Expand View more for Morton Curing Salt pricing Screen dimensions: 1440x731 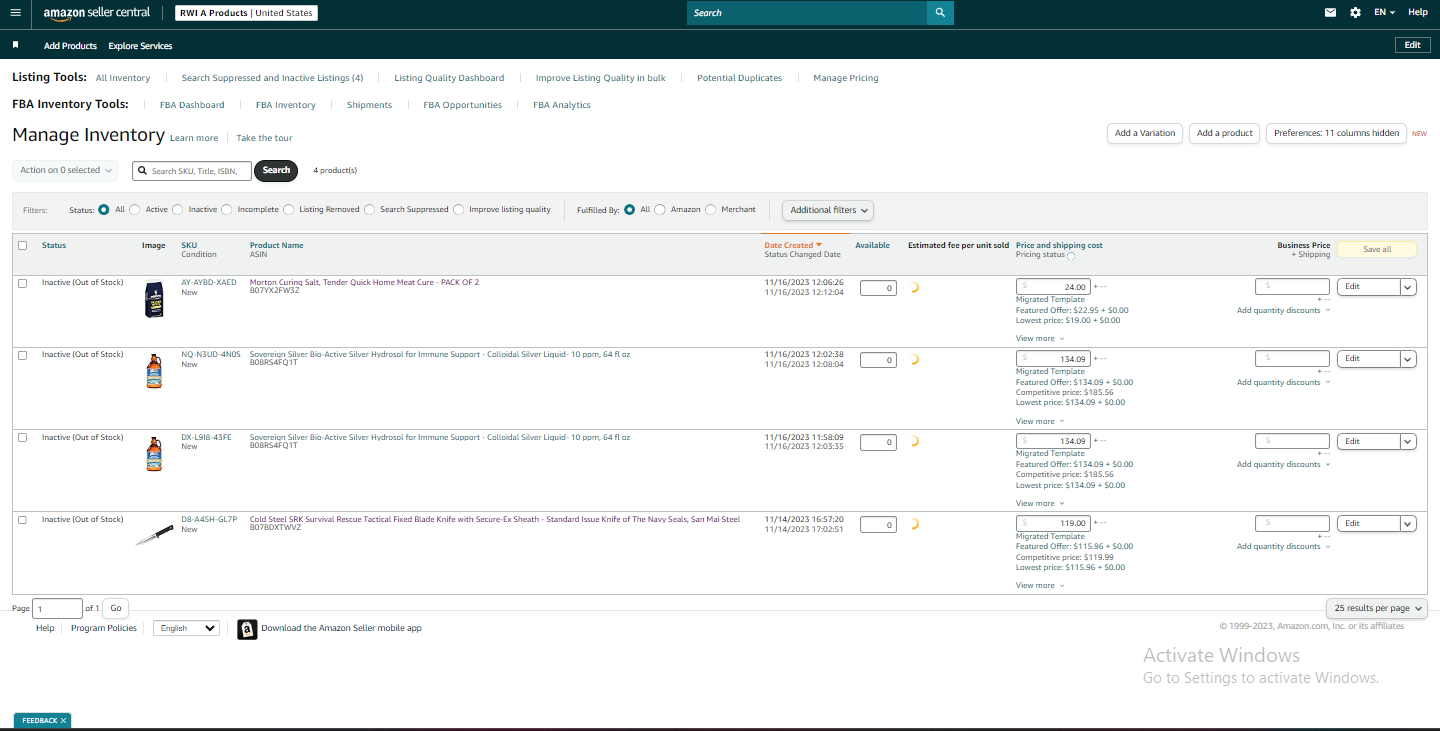pos(1040,339)
